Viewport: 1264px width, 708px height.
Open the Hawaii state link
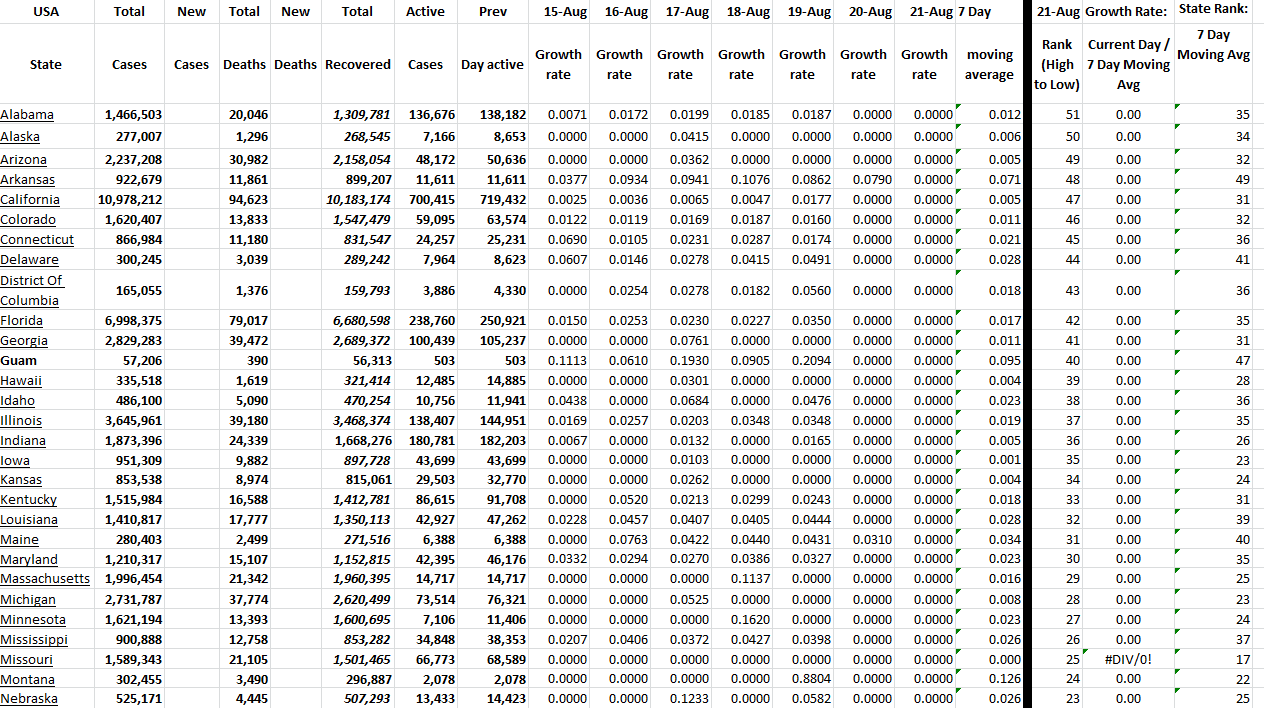pos(21,381)
